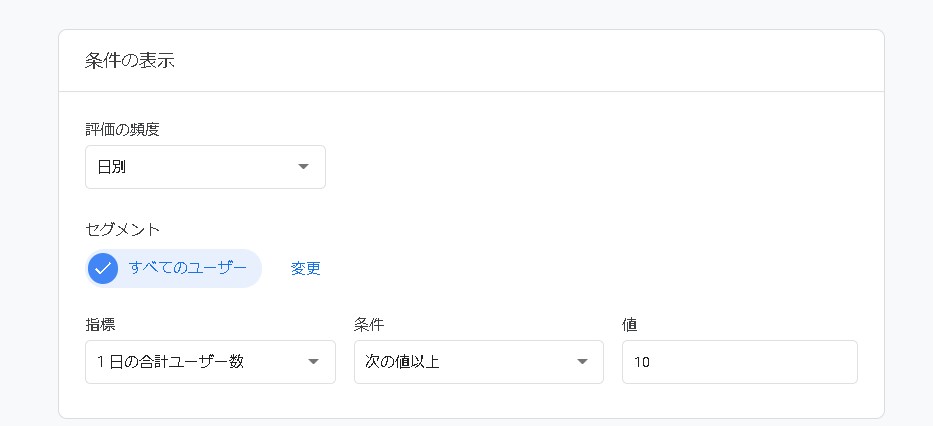This screenshot has width=933, height=426.
Task: Click the arrow icon in 日別 dropdown
Action: [304, 167]
